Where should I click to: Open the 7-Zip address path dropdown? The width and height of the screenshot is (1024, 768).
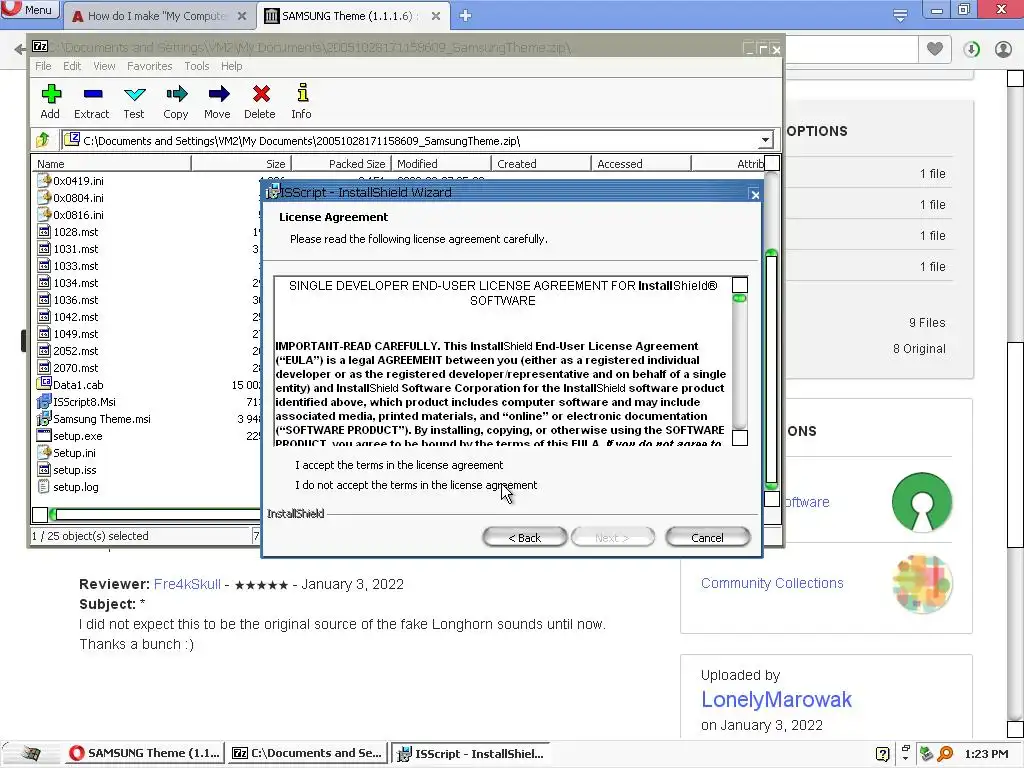[x=765, y=140]
